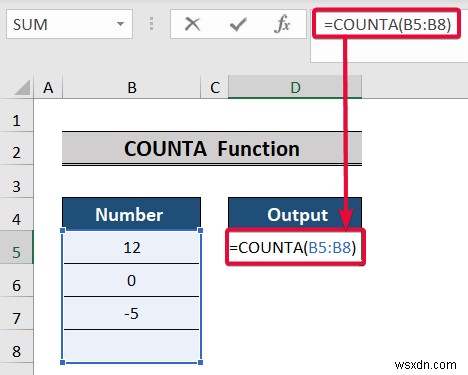Click the formula bar vertical dots handle
Viewport: 468px width, 375px height.
[151, 24]
